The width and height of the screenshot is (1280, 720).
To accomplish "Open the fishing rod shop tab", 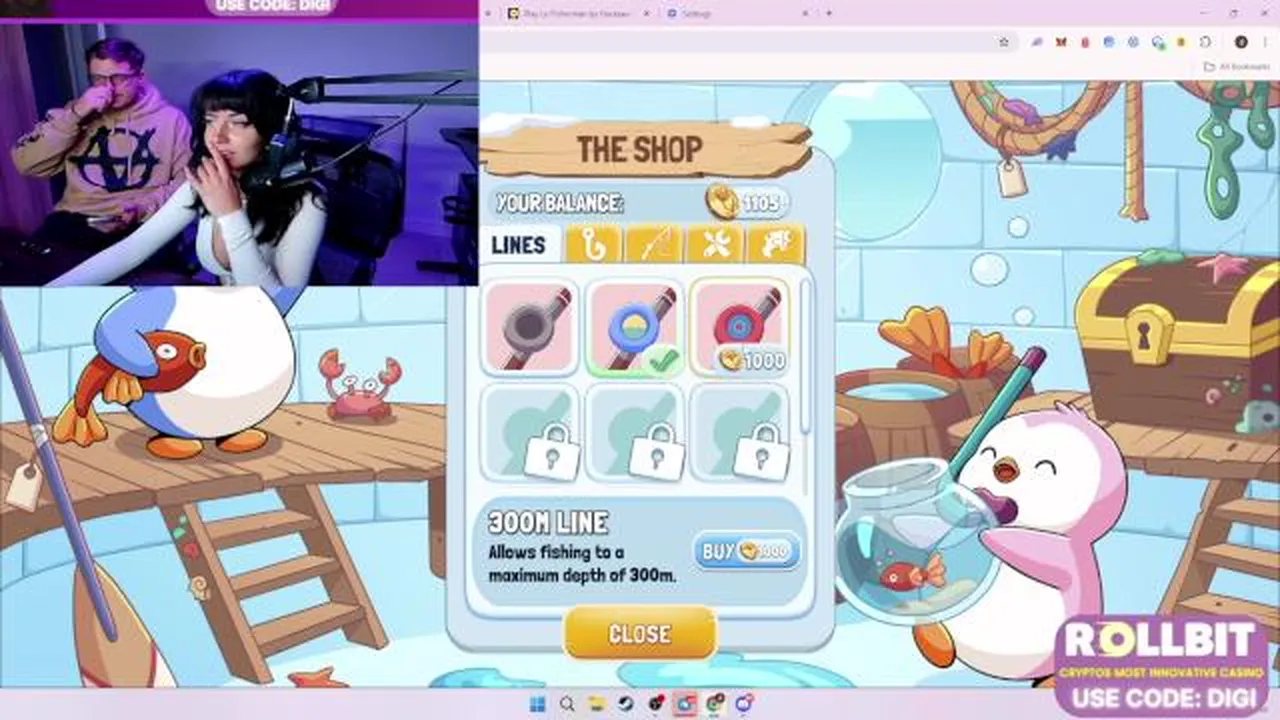I will coord(656,245).
